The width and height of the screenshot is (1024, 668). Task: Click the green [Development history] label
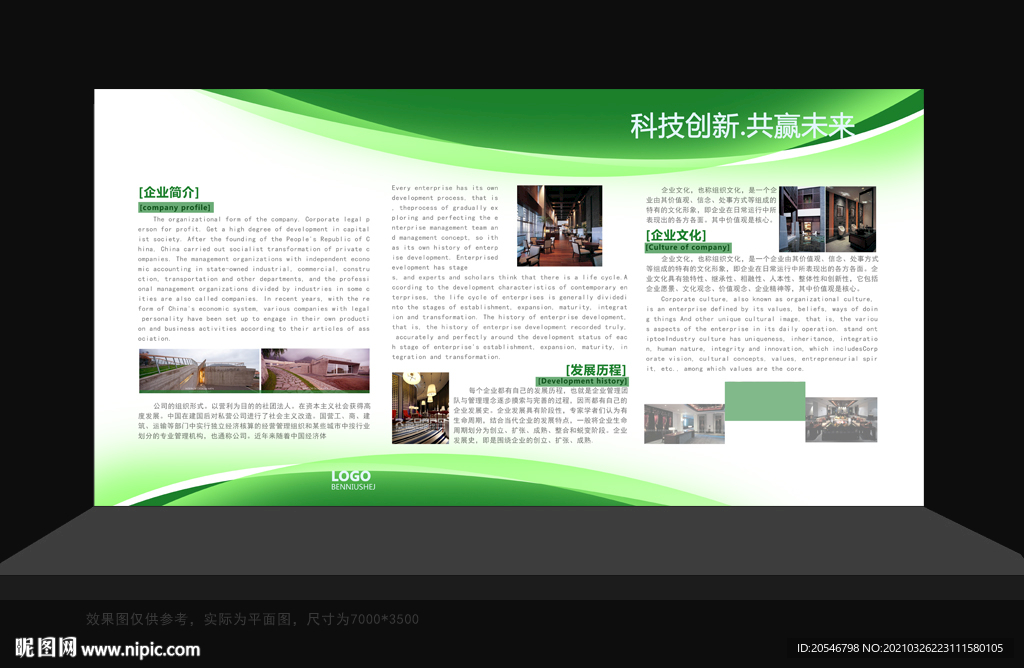click(583, 381)
